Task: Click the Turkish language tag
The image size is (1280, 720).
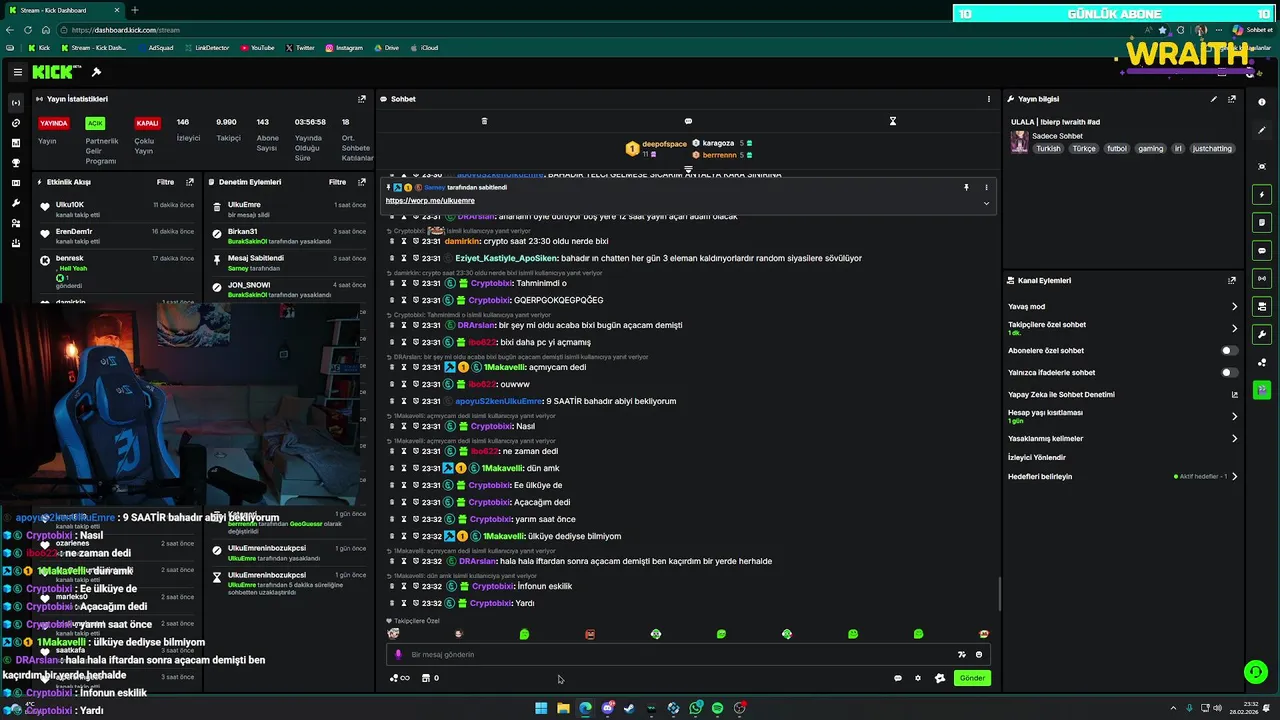Action: tap(1048, 148)
